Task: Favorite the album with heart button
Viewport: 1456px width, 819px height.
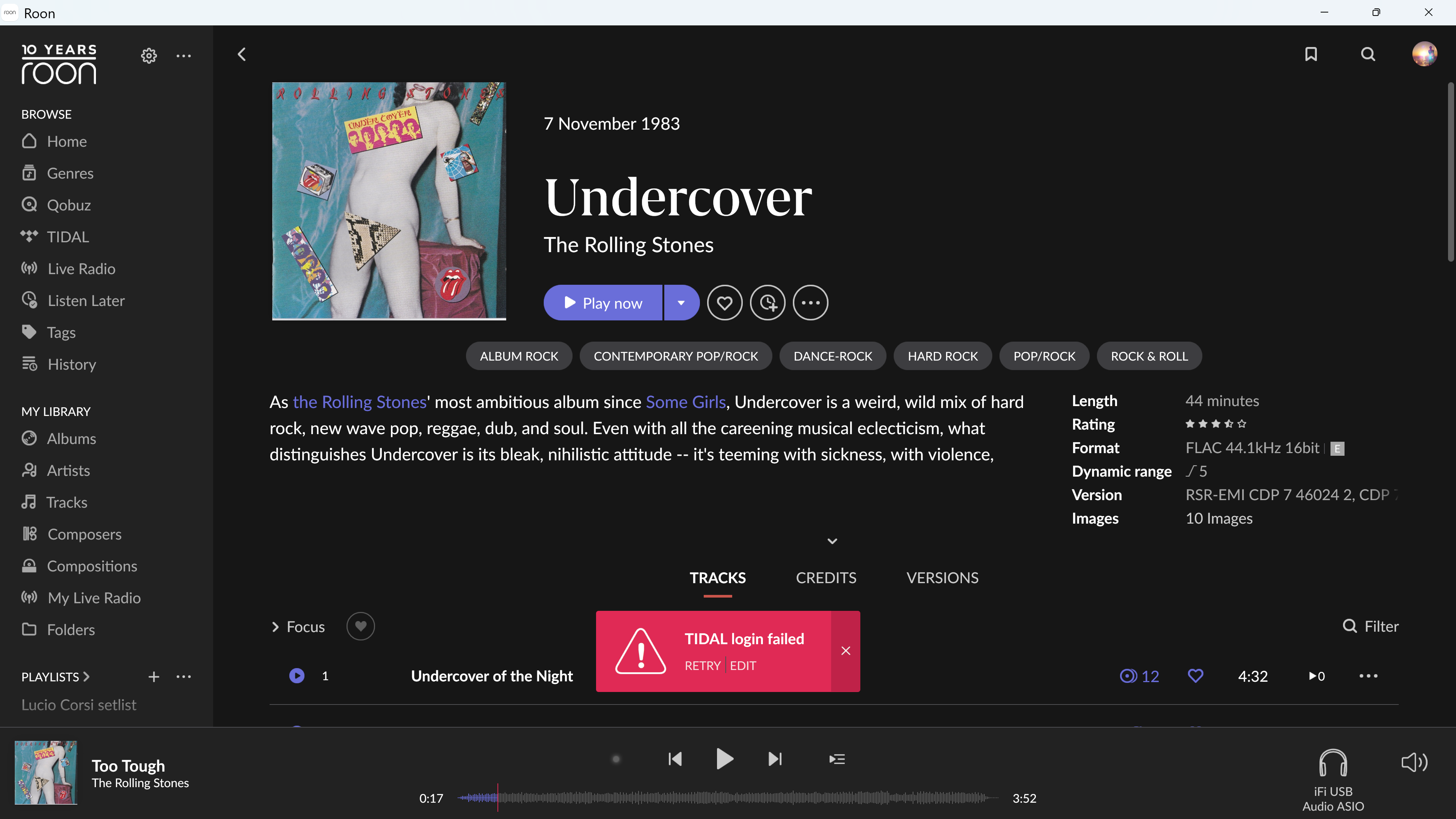Action: 725,303
